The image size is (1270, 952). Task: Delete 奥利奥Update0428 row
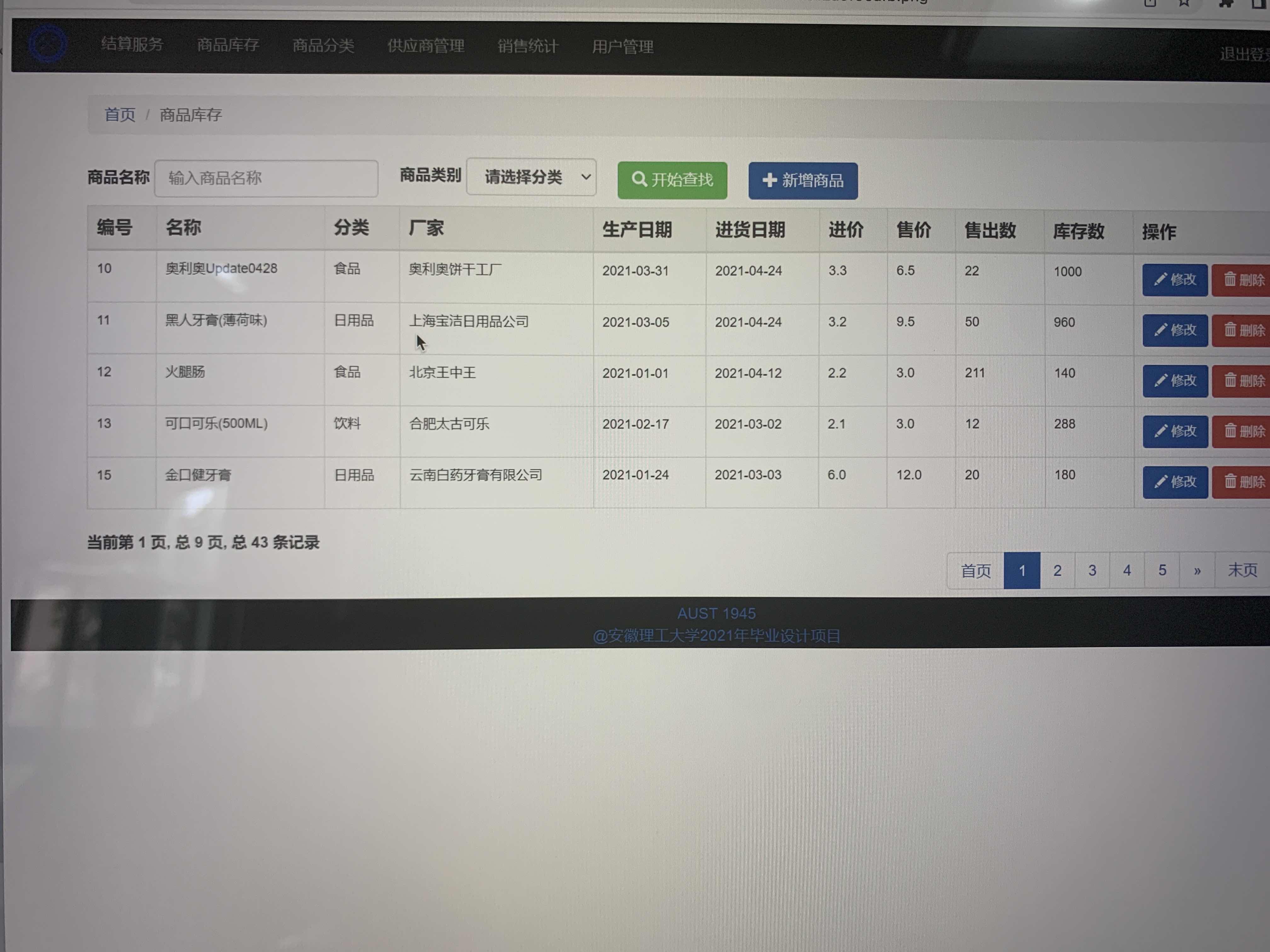click(x=1241, y=280)
